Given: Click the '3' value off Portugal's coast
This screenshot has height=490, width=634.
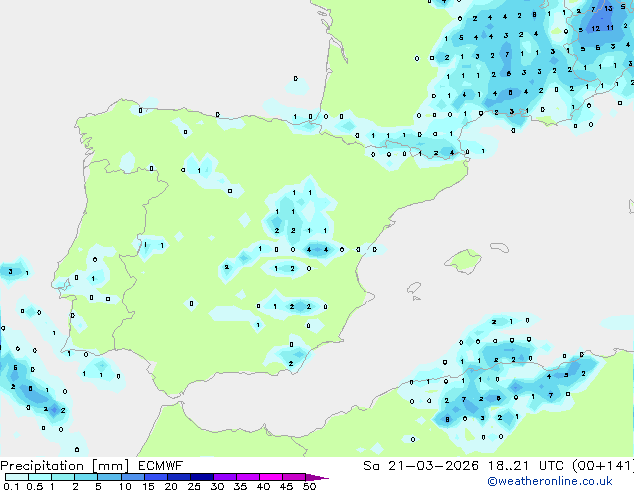Looking at the screenshot, I should (x=11, y=272).
